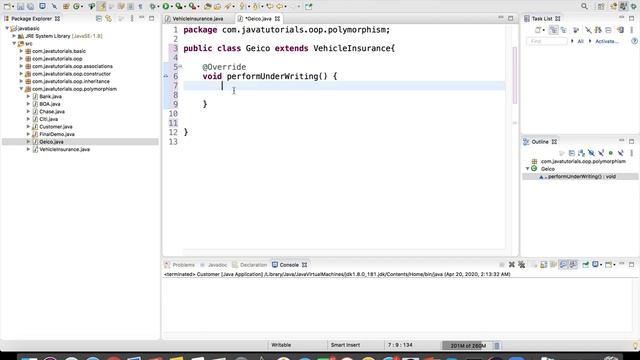Screen dimensions: 640x360
Task: Toggle Hide Local Types in Outline
Action: pos(620,153)
